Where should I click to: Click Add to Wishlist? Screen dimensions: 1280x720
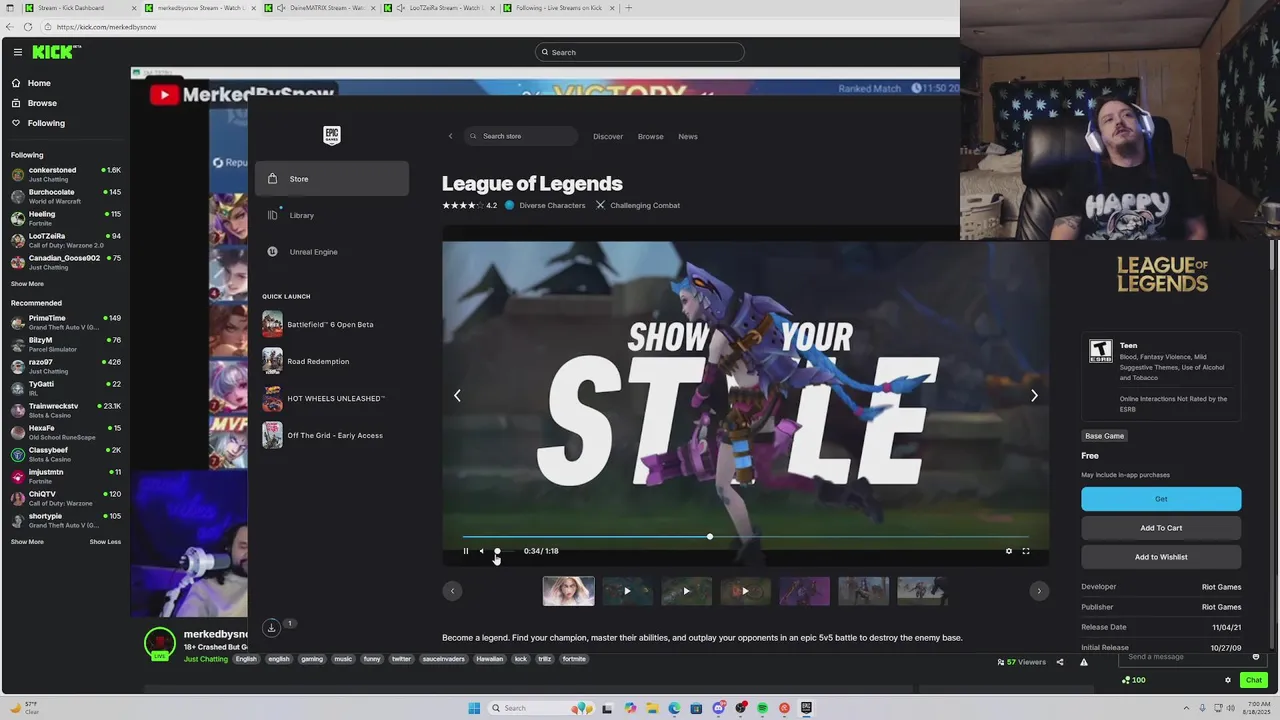1161,557
